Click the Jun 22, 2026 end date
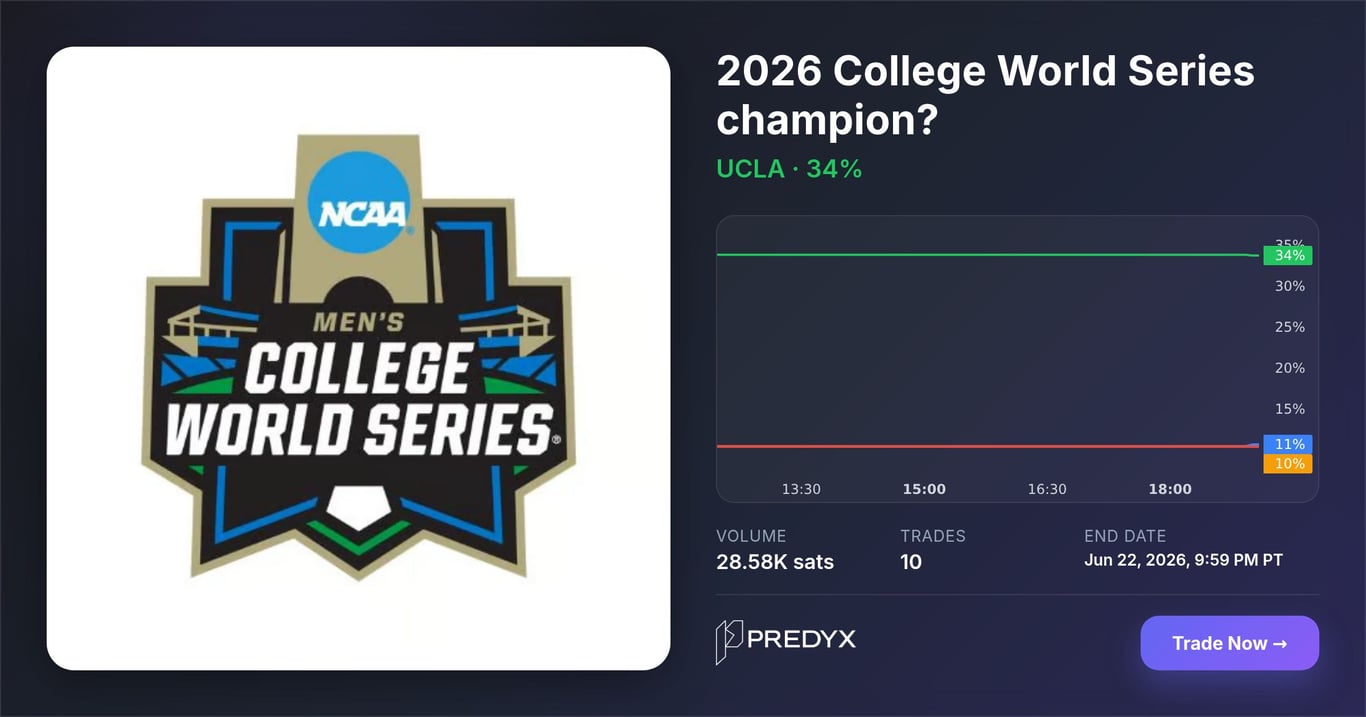 click(x=1183, y=560)
